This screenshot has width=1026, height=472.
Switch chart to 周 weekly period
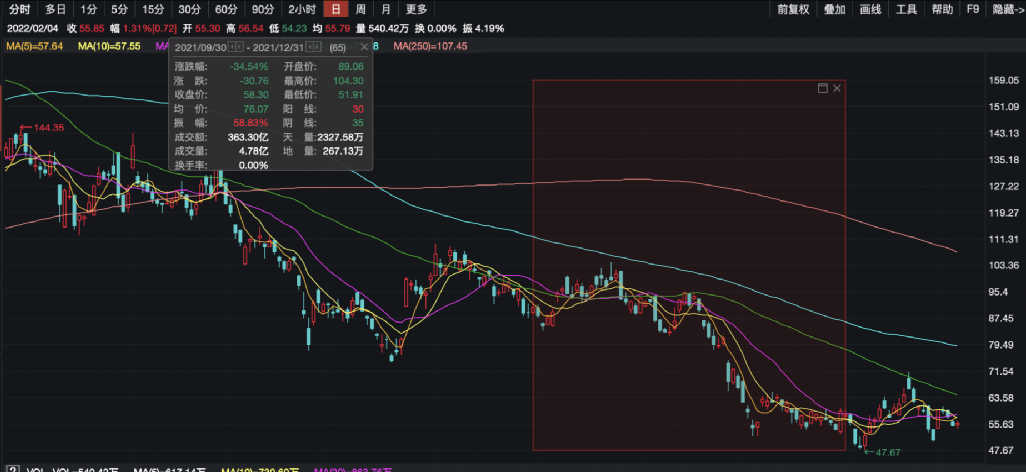360,9
